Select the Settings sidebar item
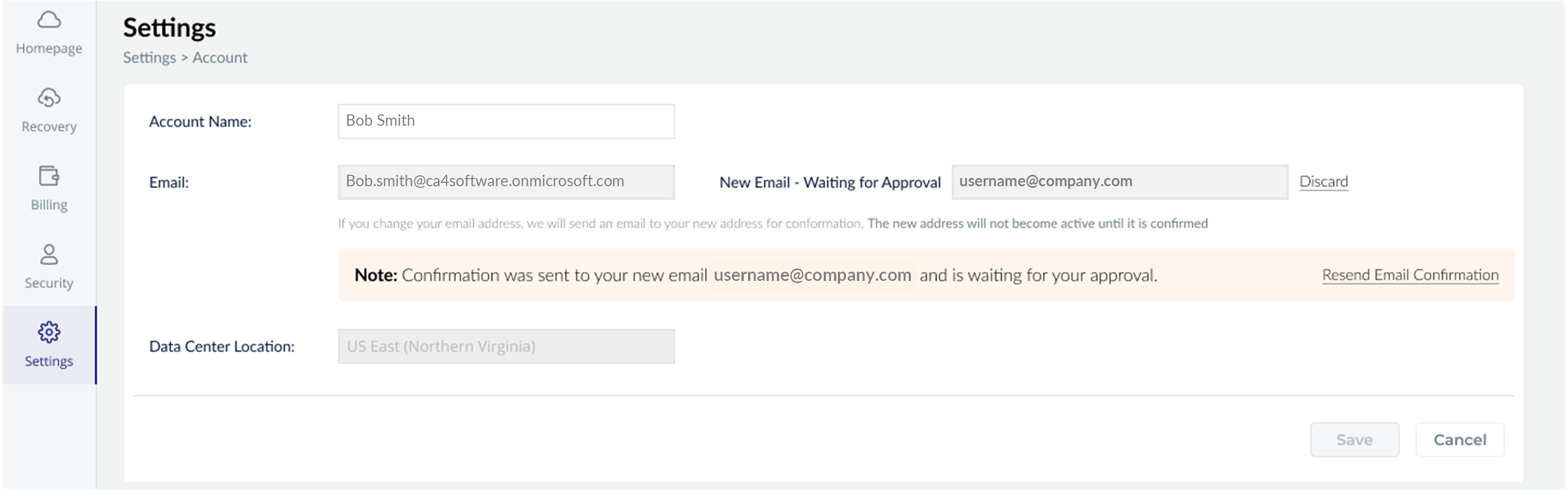1568x490 pixels. tap(48, 360)
